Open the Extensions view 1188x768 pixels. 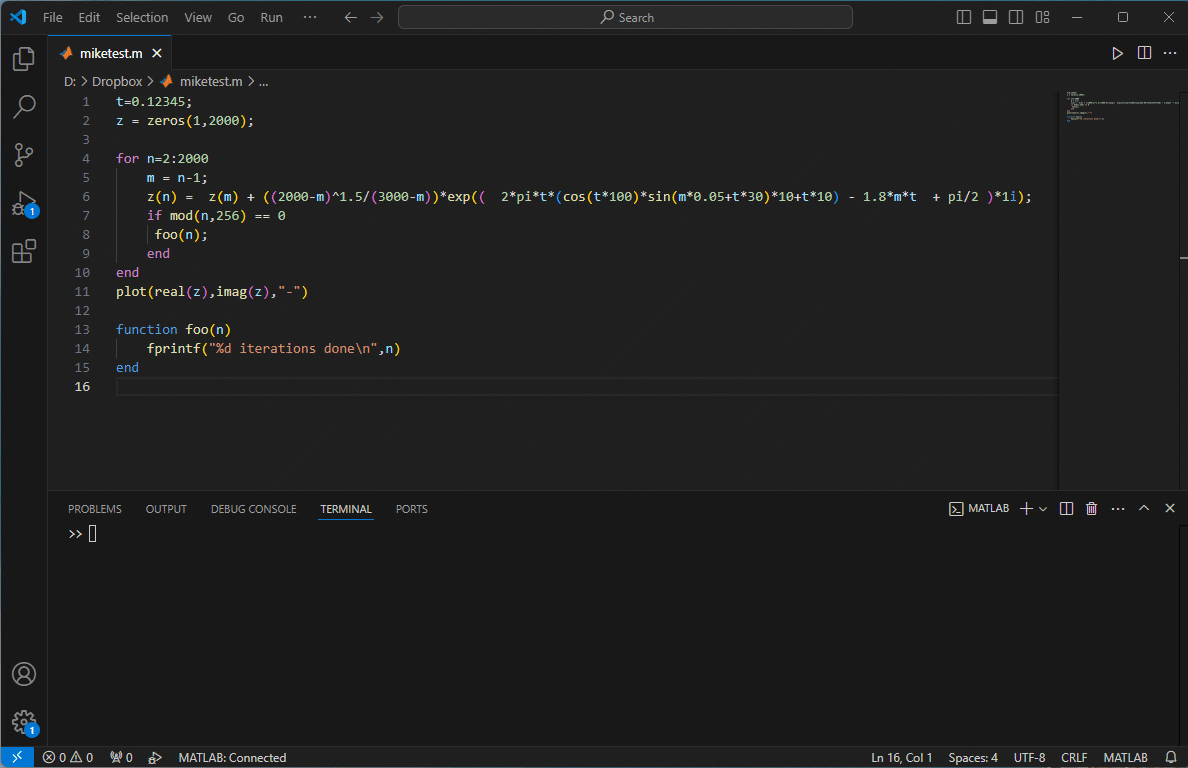24,252
